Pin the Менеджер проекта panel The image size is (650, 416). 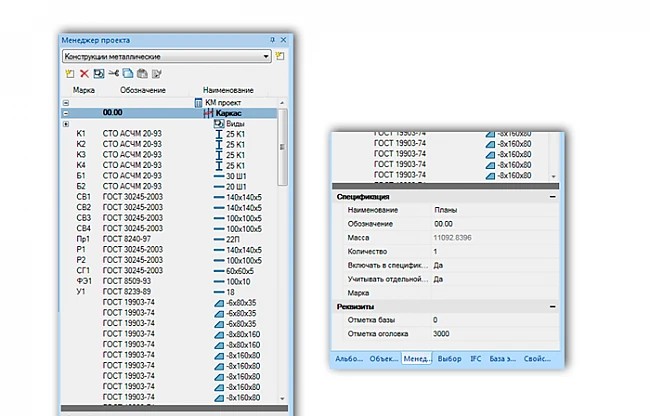tap(273, 40)
